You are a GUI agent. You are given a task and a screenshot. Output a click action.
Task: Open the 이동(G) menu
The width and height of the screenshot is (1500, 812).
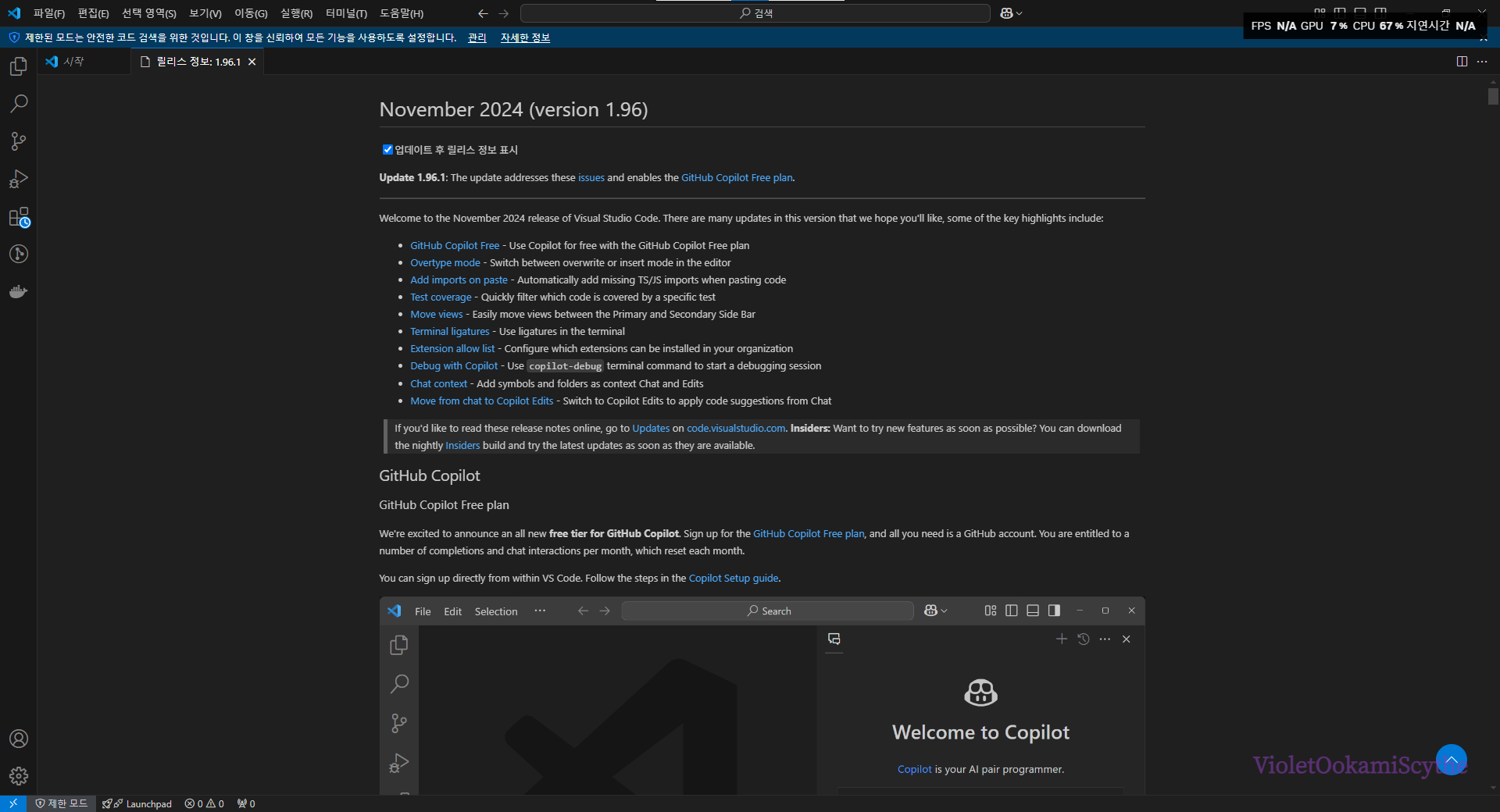click(x=251, y=13)
